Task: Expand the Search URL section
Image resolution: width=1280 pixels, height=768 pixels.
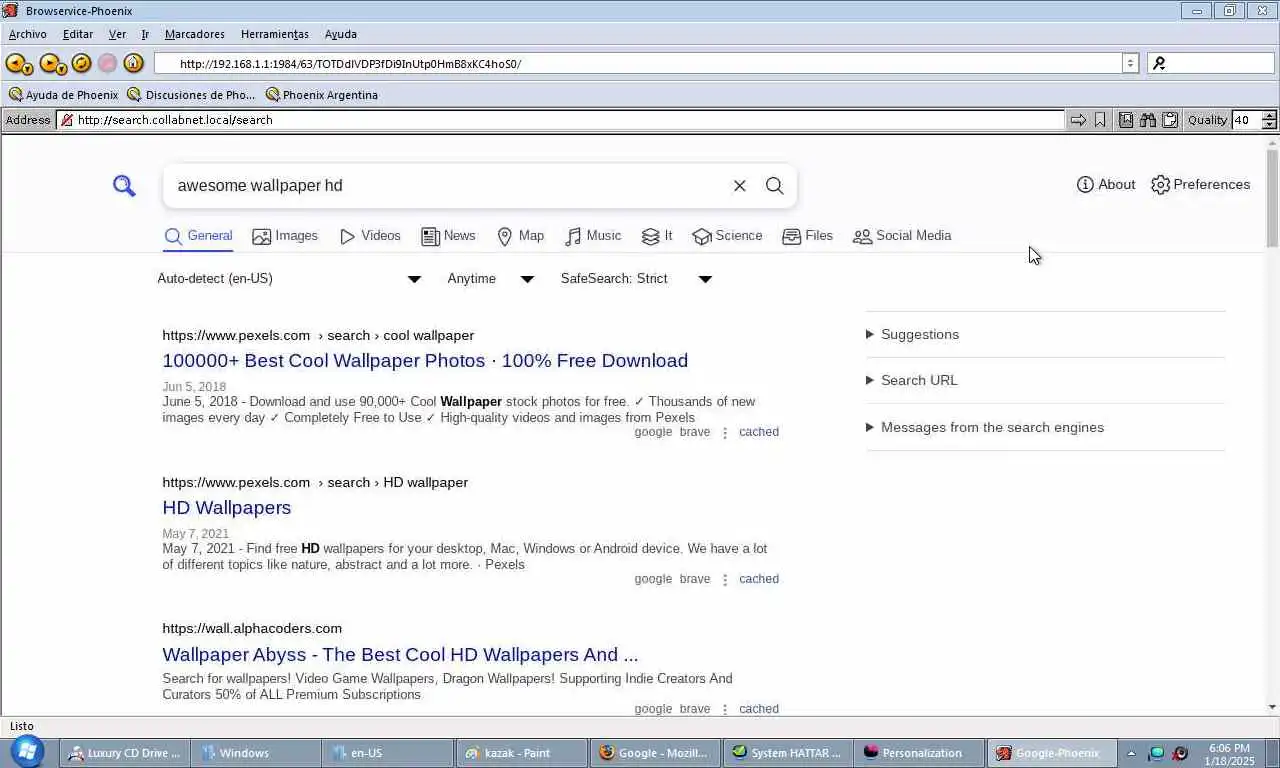Action: (x=911, y=381)
